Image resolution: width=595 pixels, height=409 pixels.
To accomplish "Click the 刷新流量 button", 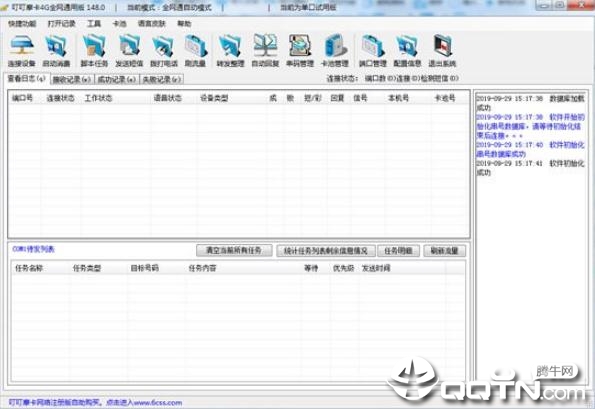I will [444, 250].
